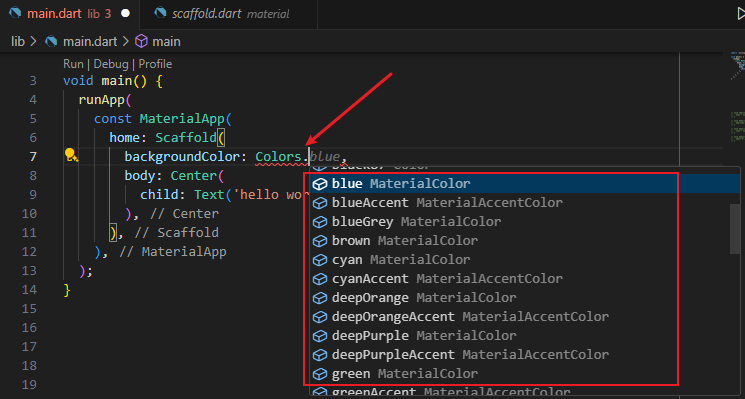Image resolution: width=745 pixels, height=399 pixels.
Task: Click the 'const MaterialApp(' text
Action: pos(162,119)
